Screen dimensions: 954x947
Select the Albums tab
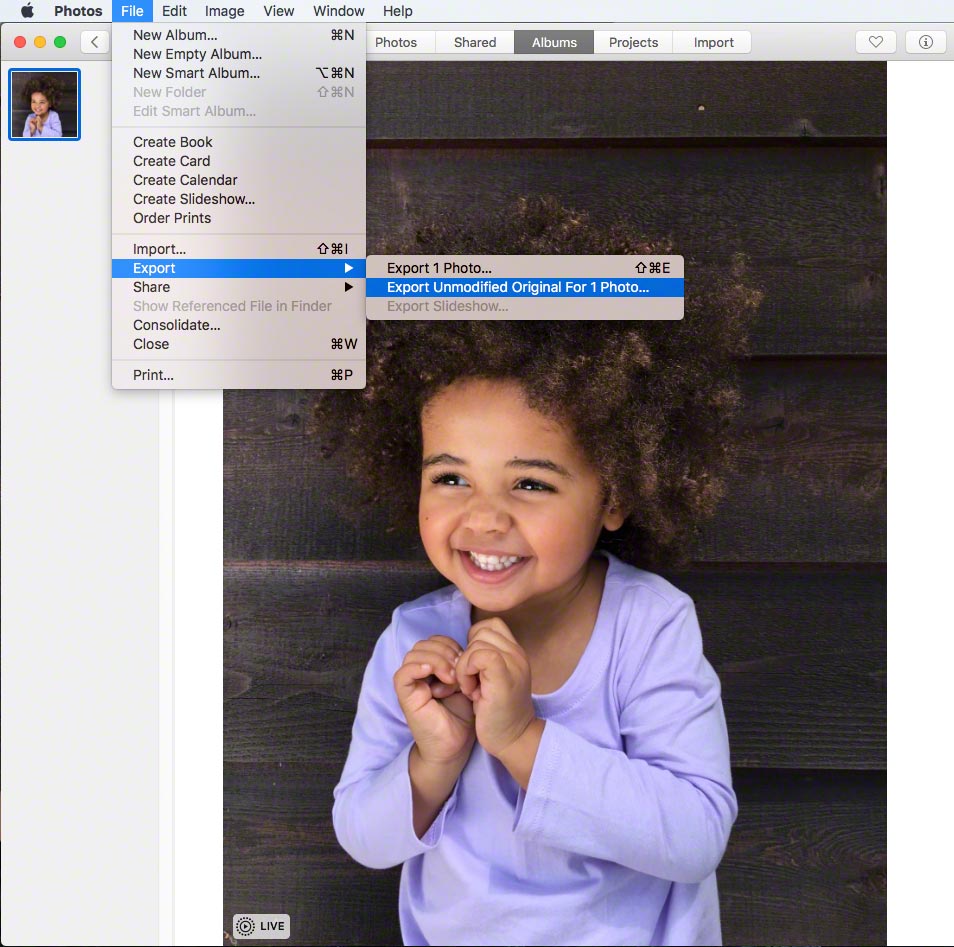[x=554, y=42]
